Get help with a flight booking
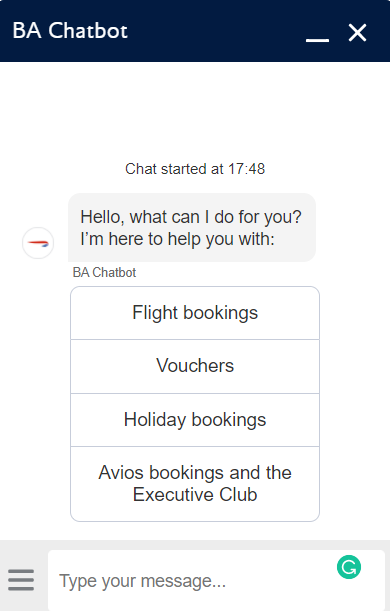 point(195,313)
